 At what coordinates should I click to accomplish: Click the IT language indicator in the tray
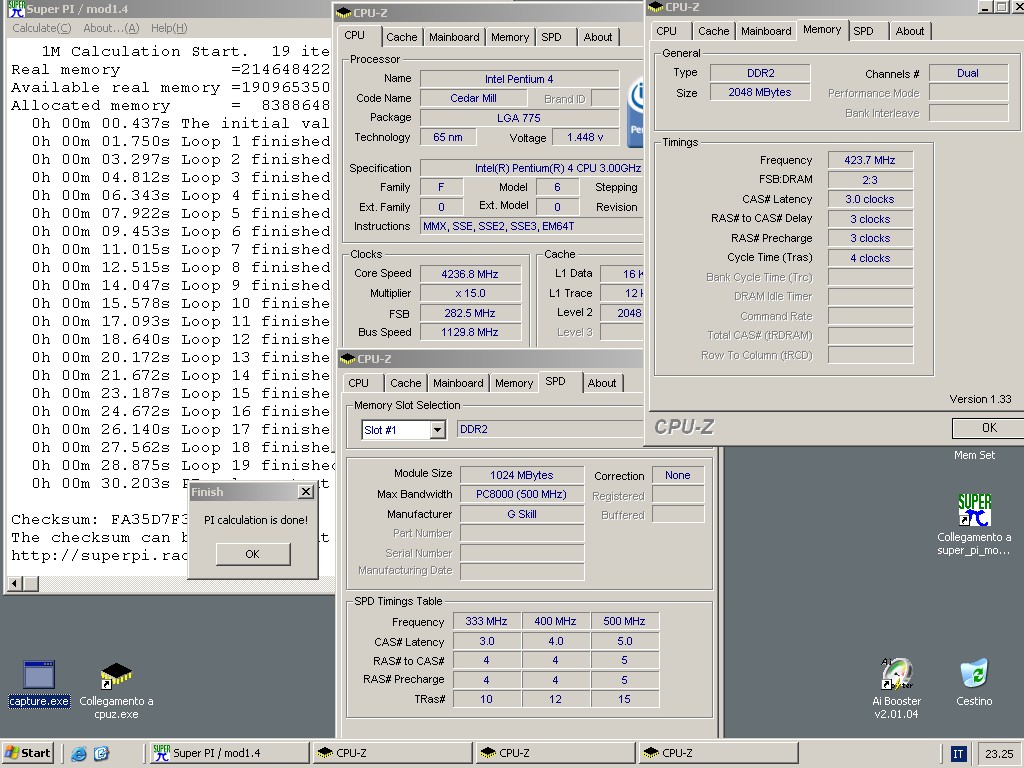click(x=958, y=754)
